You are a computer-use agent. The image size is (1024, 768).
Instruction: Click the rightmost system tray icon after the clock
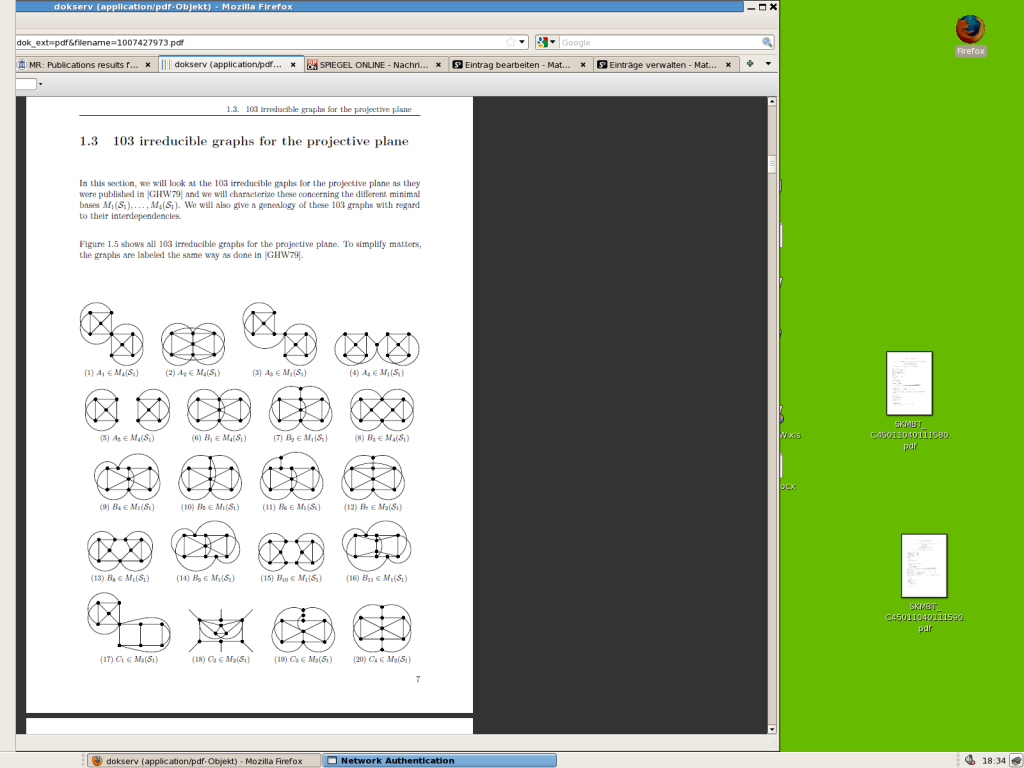[x=1016, y=760]
